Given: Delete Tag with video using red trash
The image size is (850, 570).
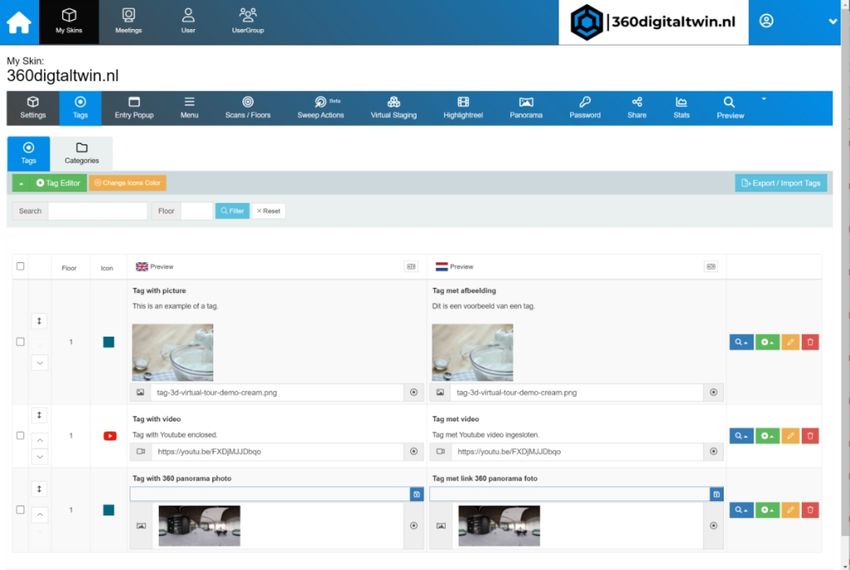Looking at the screenshot, I should (x=810, y=435).
